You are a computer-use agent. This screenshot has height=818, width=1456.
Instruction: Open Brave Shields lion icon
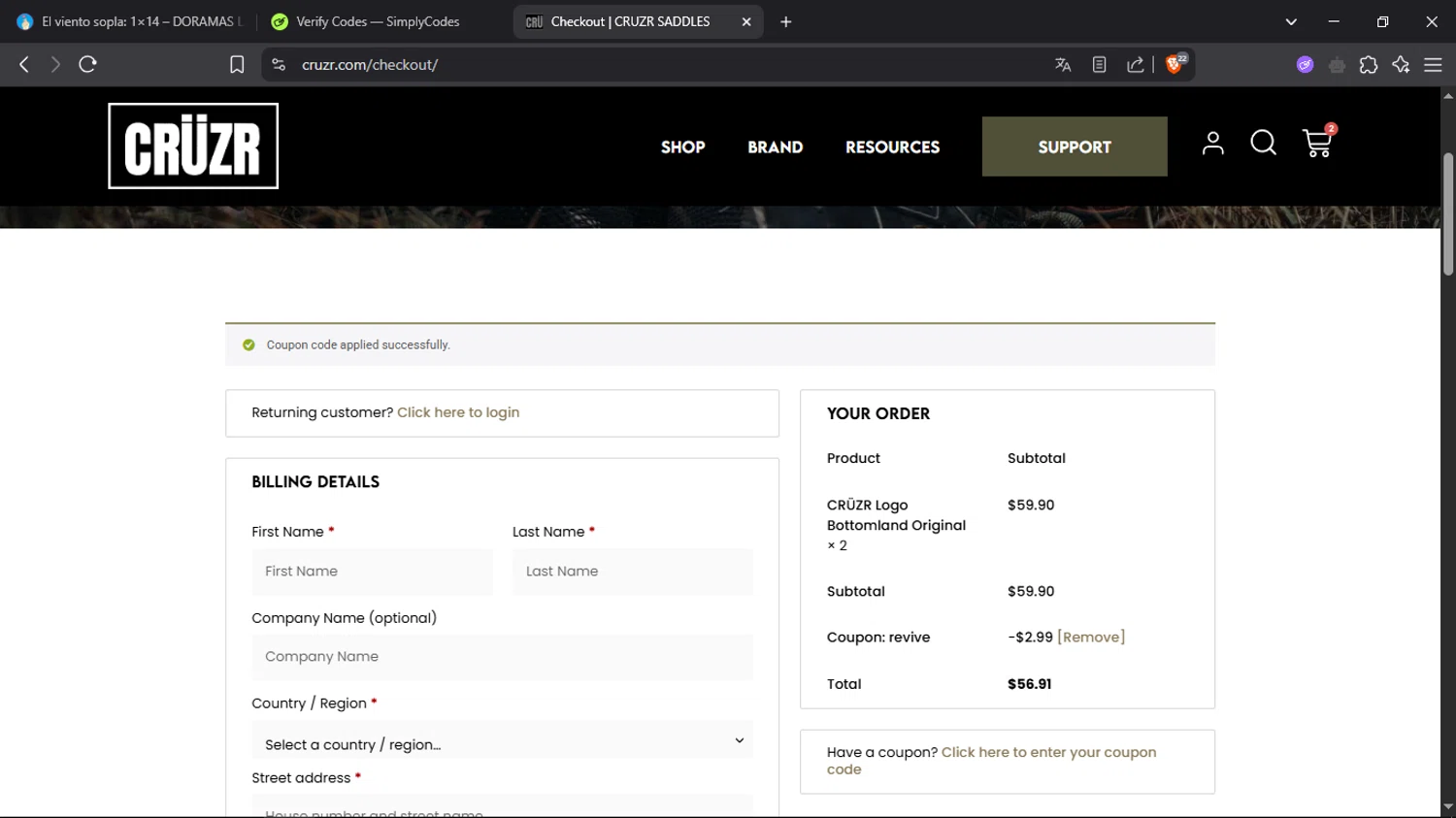pyautogui.click(x=1175, y=64)
